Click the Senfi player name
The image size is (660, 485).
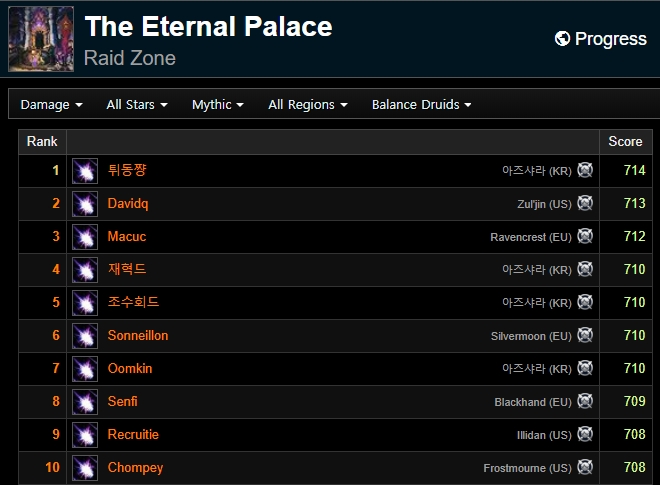click(122, 401)
